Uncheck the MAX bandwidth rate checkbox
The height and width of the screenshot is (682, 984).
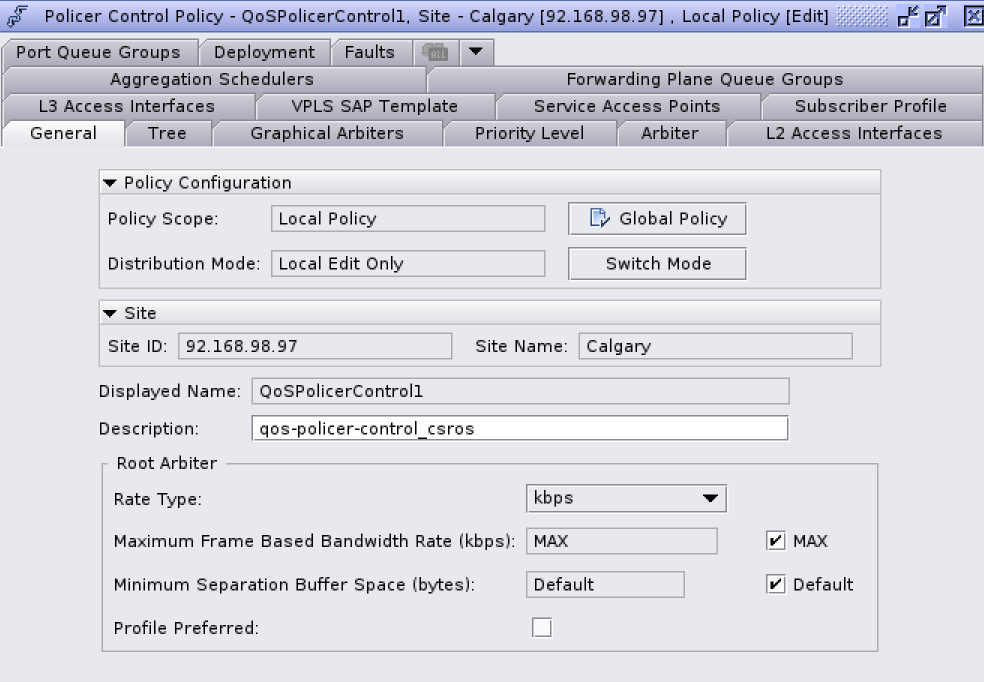[x=776, y=541]
